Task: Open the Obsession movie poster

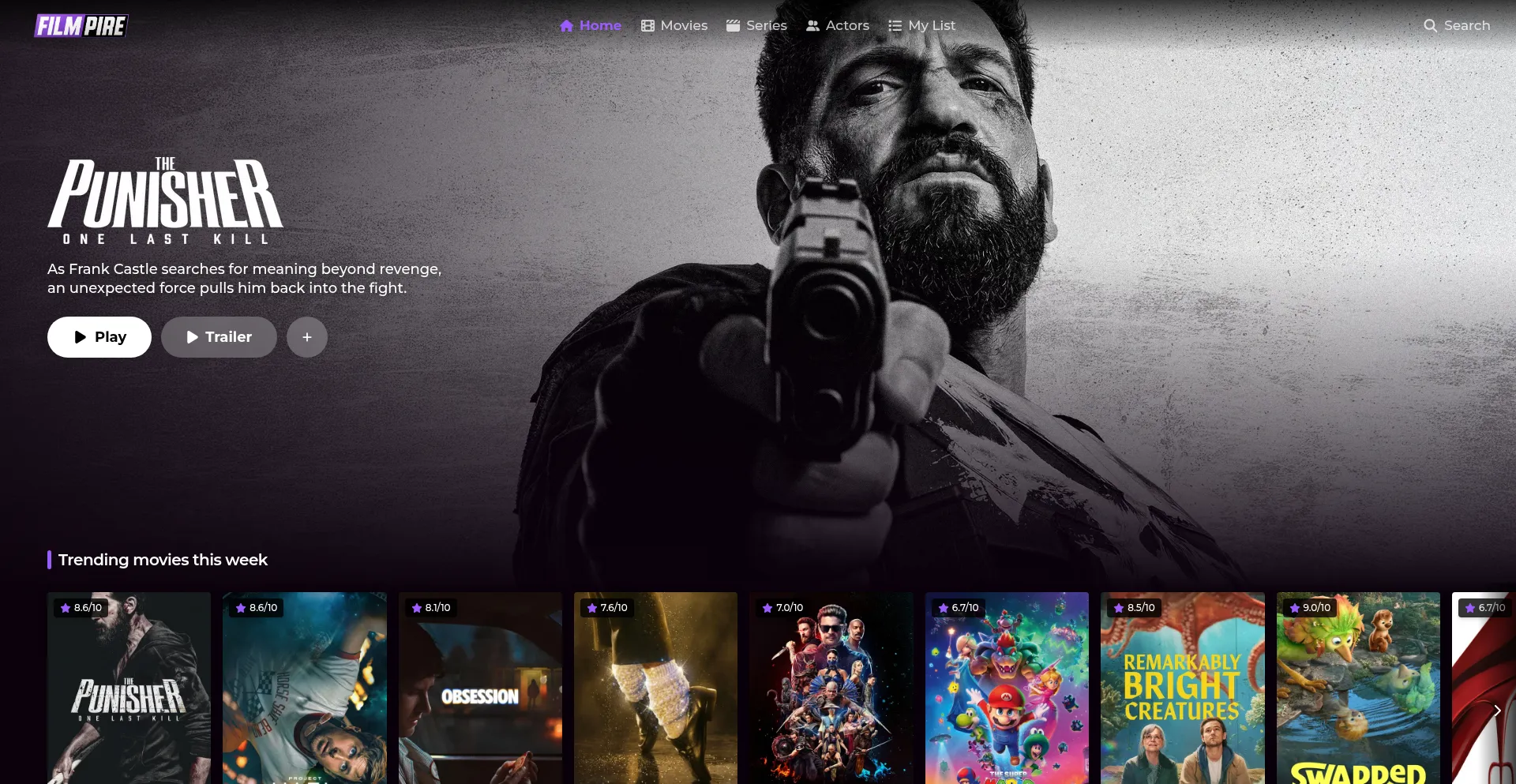Action: 481,688
